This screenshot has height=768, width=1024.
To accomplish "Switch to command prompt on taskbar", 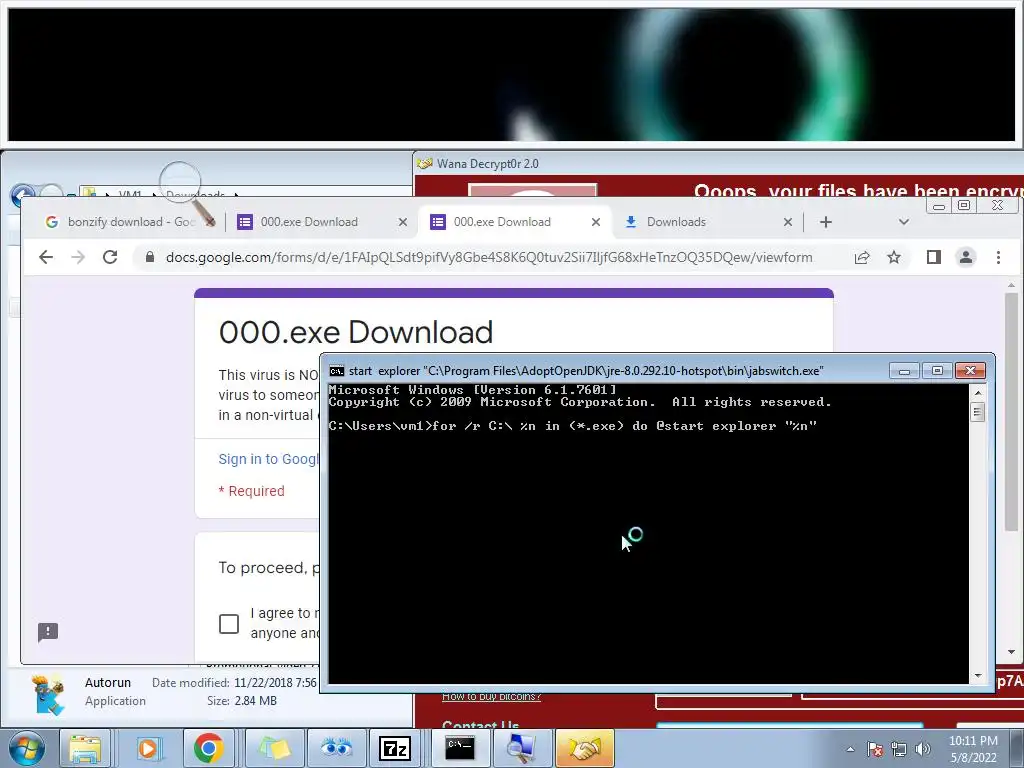I will 460,748.
